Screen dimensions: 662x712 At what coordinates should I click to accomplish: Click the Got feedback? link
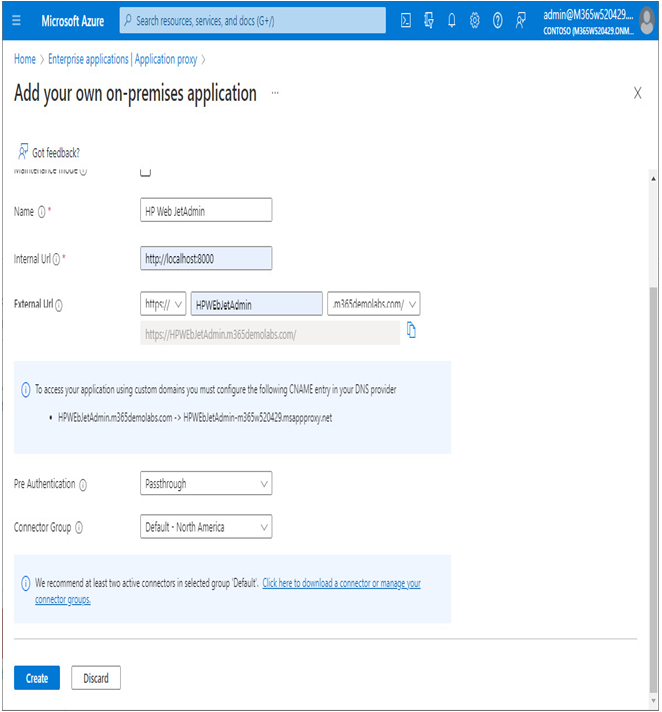click(x=56, y=153)
